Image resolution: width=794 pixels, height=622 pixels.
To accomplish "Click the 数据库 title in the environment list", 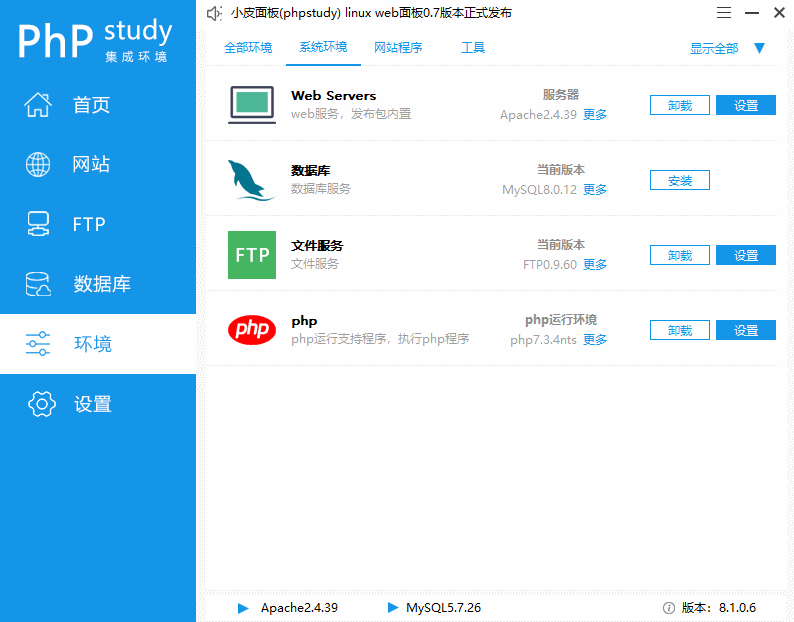I will click(310, 171).
